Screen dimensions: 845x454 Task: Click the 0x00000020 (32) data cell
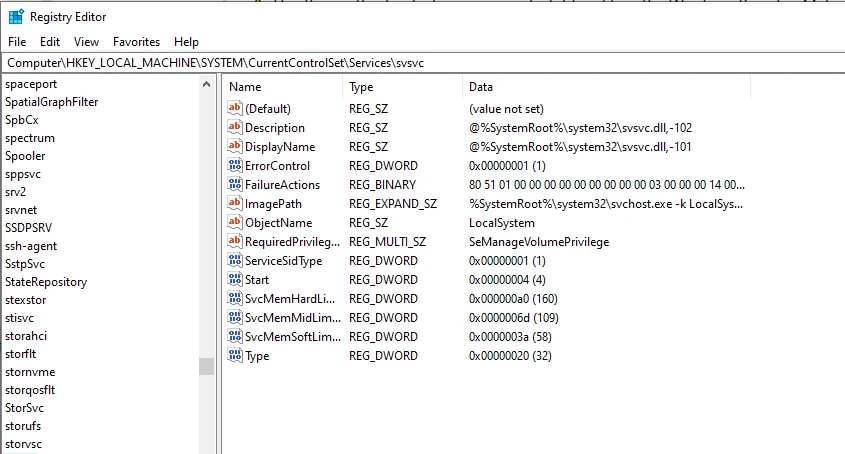(x=510, y=356)
